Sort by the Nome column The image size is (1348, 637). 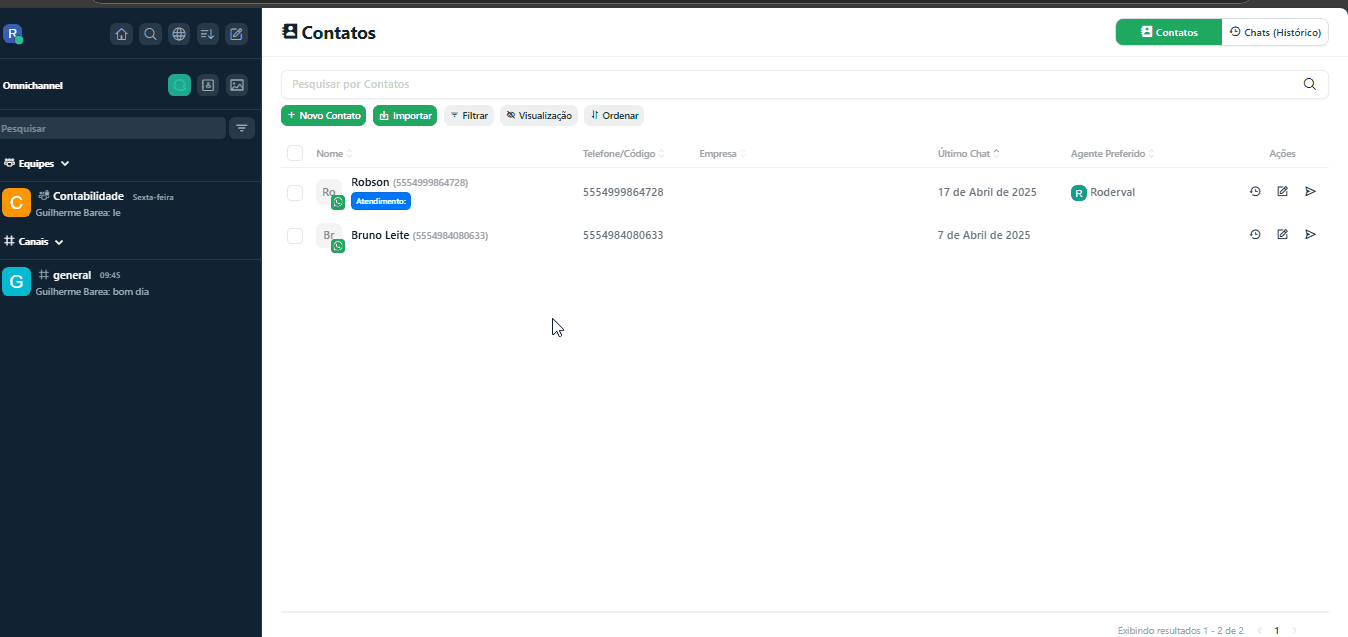coord(334,154)
